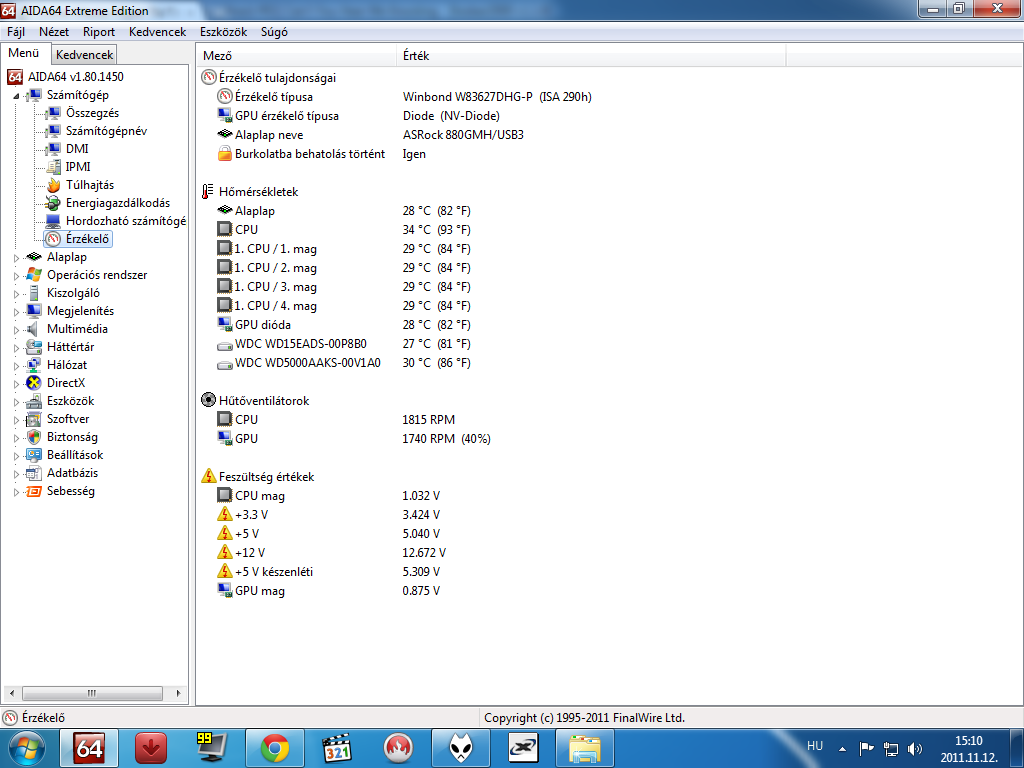Expand the Kiszolgáló tree node
This screenshot has height=768, width=1024.
click(16, 294)
